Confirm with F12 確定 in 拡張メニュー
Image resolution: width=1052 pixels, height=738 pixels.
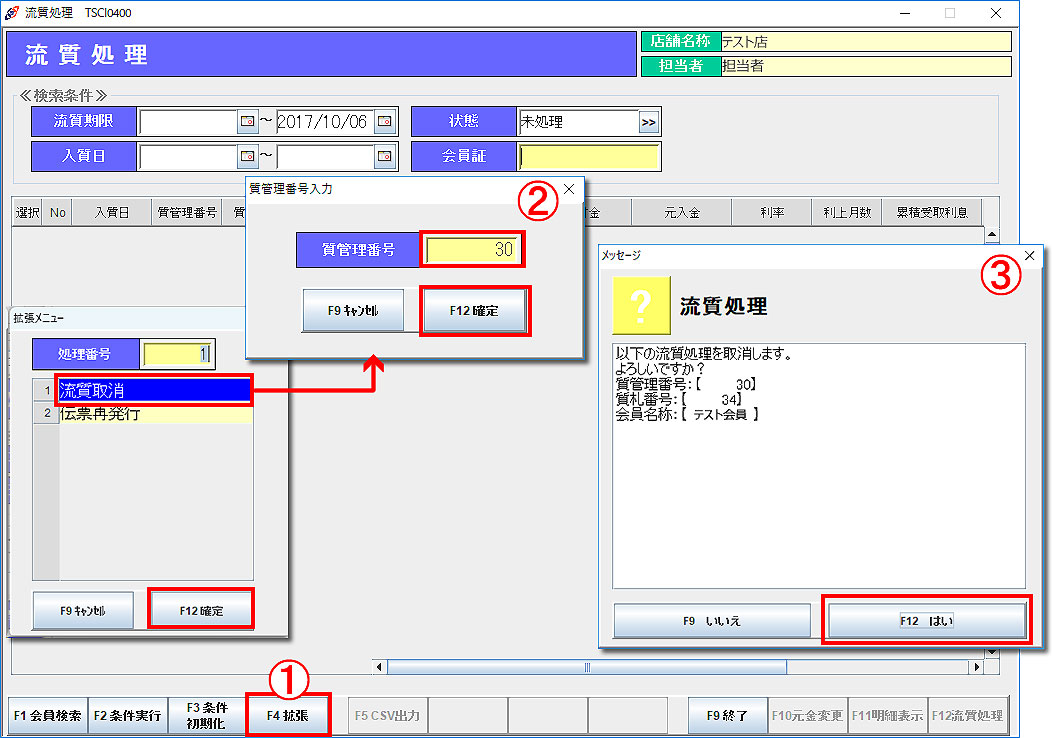(201, 611)
